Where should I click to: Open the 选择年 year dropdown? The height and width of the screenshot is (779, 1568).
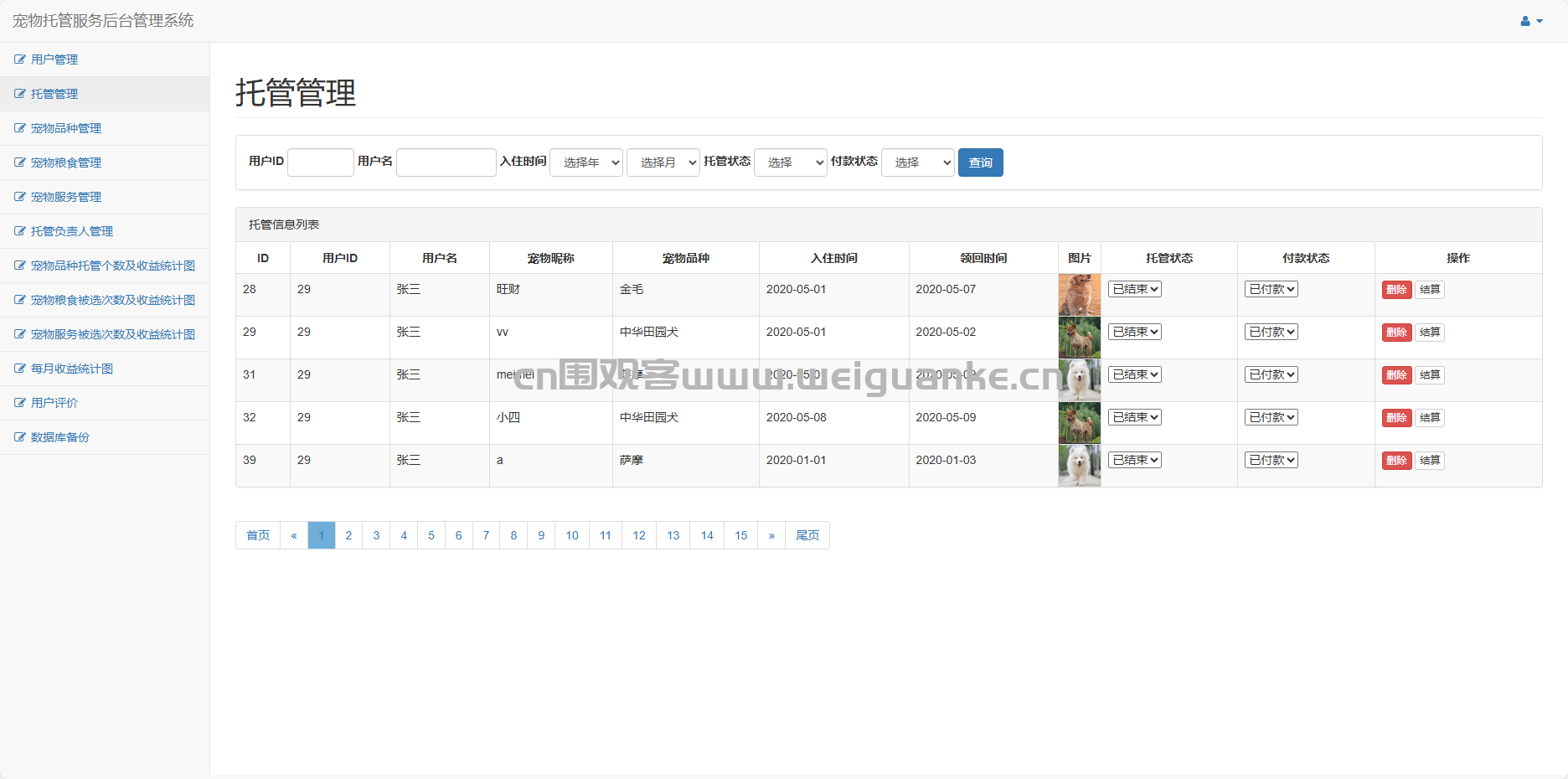pyautogui.click(x=586, y=163)
